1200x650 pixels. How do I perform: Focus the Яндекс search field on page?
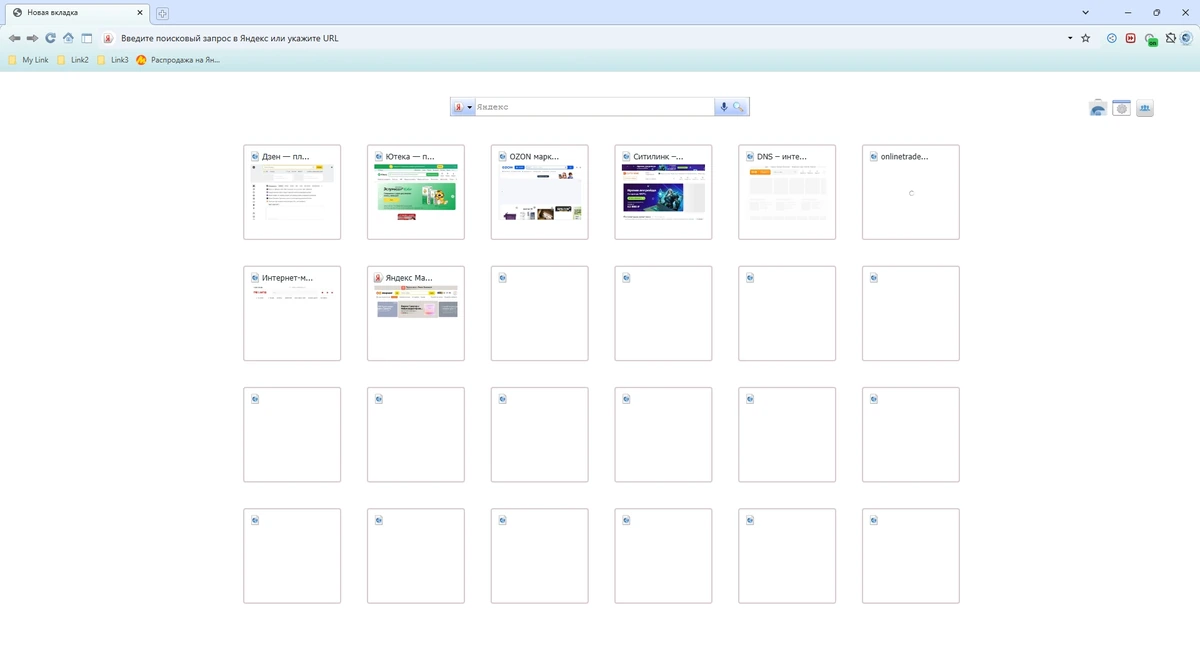pyautogui.click(x=595, y=107)
